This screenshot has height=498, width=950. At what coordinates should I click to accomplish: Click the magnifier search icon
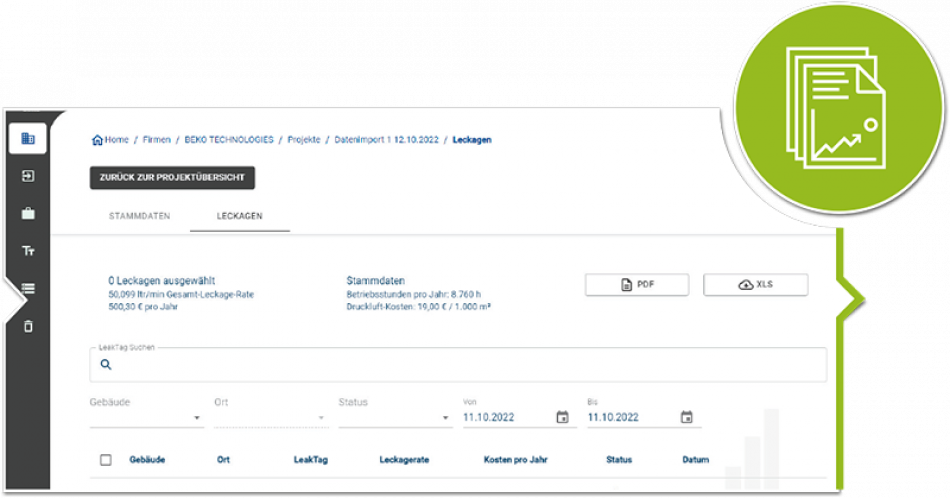[106, 365]
